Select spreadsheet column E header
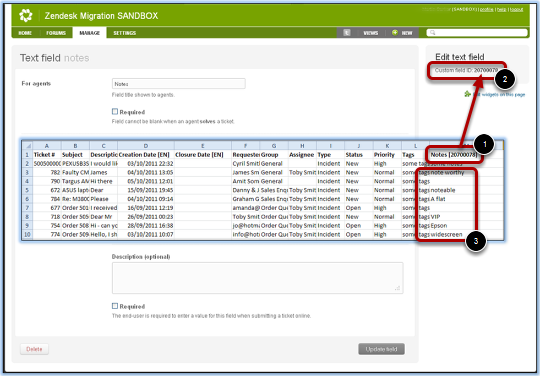Image resolution: width=540 pixels, height=376 pixels. pyautogui.click(x=202, y=146)
